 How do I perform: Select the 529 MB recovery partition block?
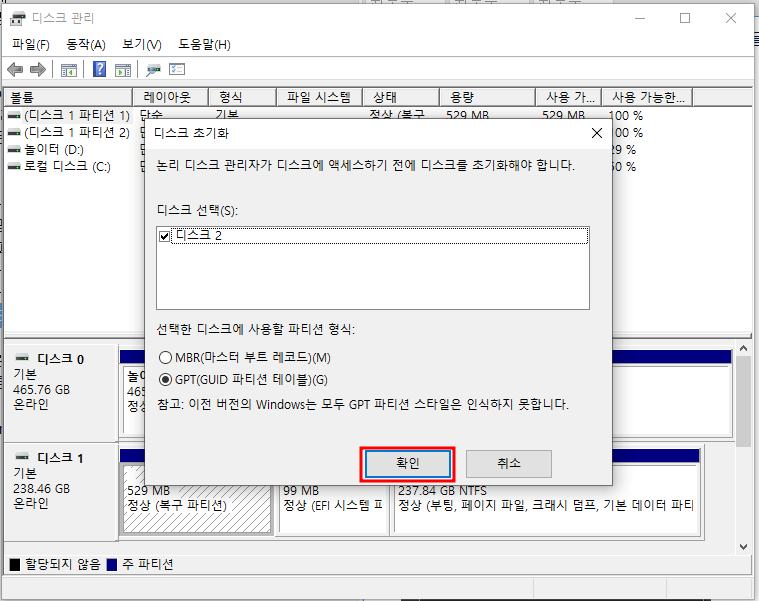(x=197, y=498)
